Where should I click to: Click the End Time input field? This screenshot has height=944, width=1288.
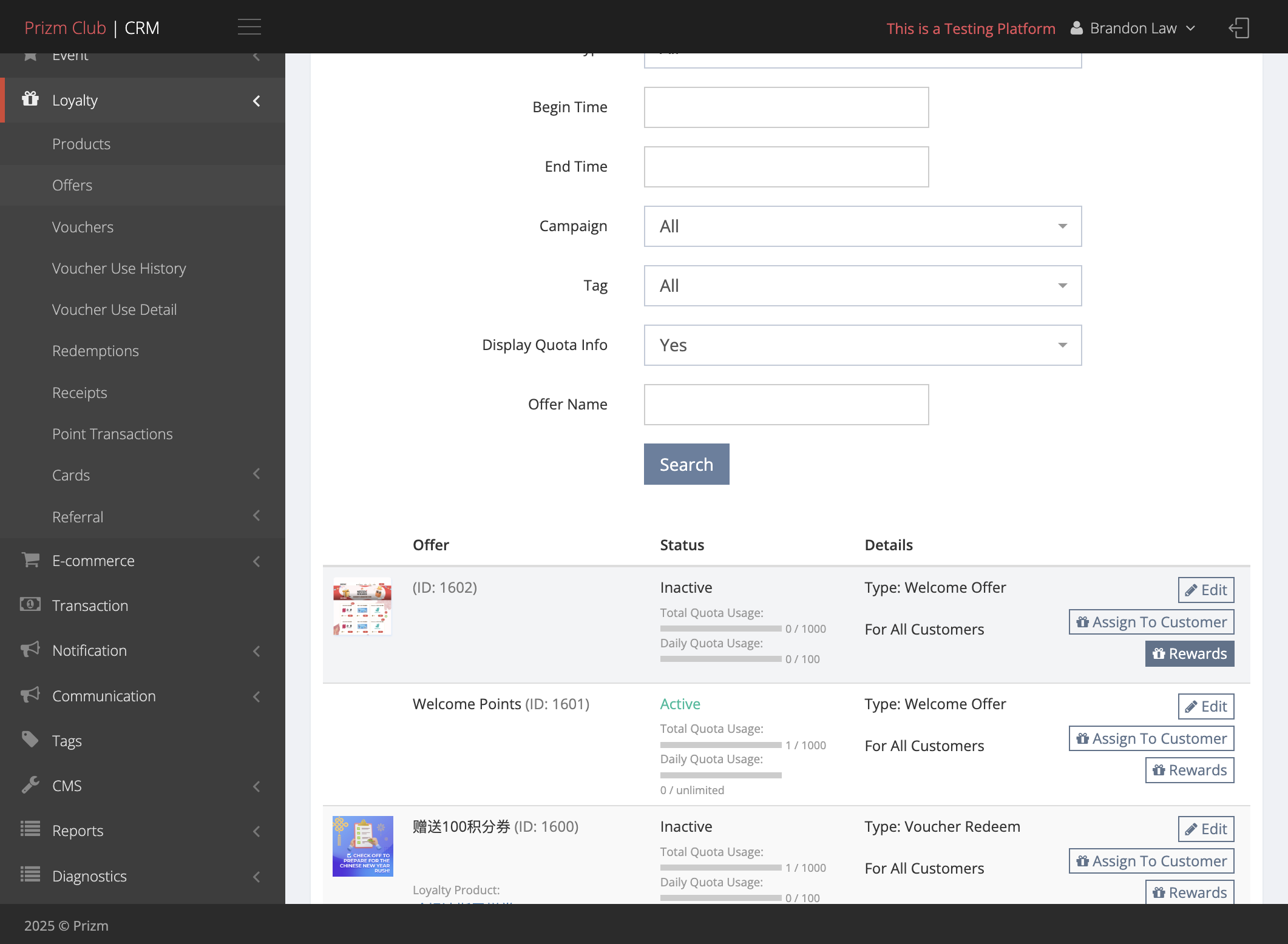[x=786, y=167]
